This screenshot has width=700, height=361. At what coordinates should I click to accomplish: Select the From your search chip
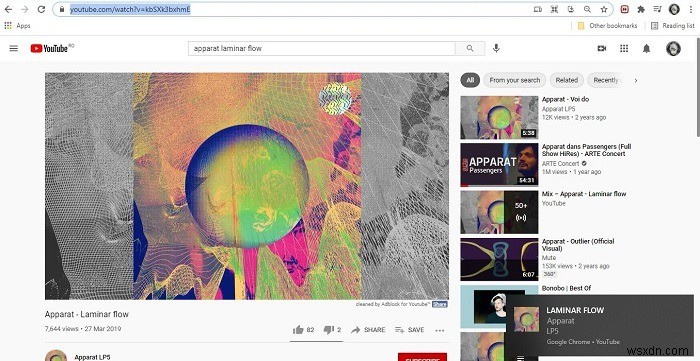[515, 80]
